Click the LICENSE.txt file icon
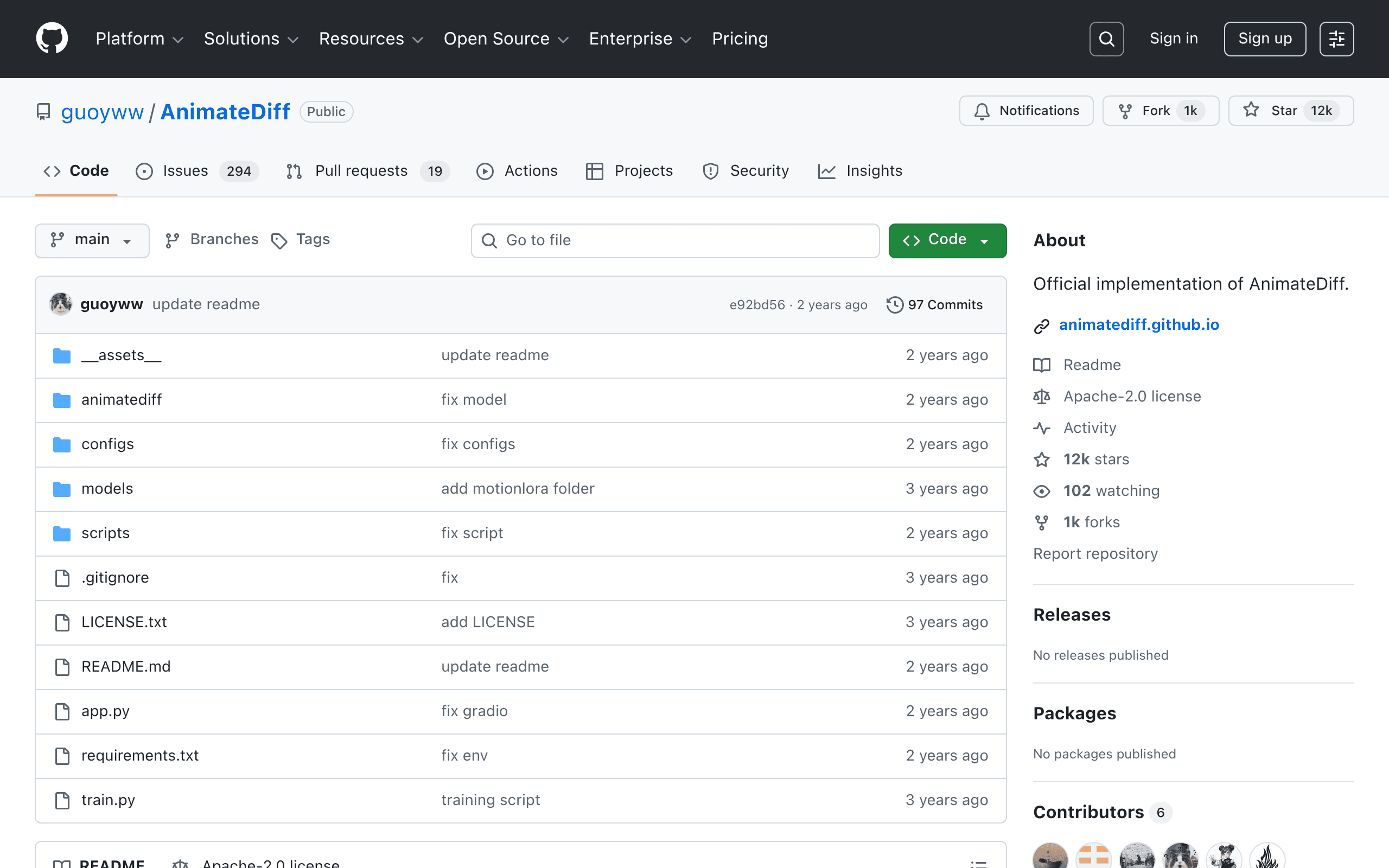Image resolution: width=1389 pixels, height=868 pixels. 62,622
